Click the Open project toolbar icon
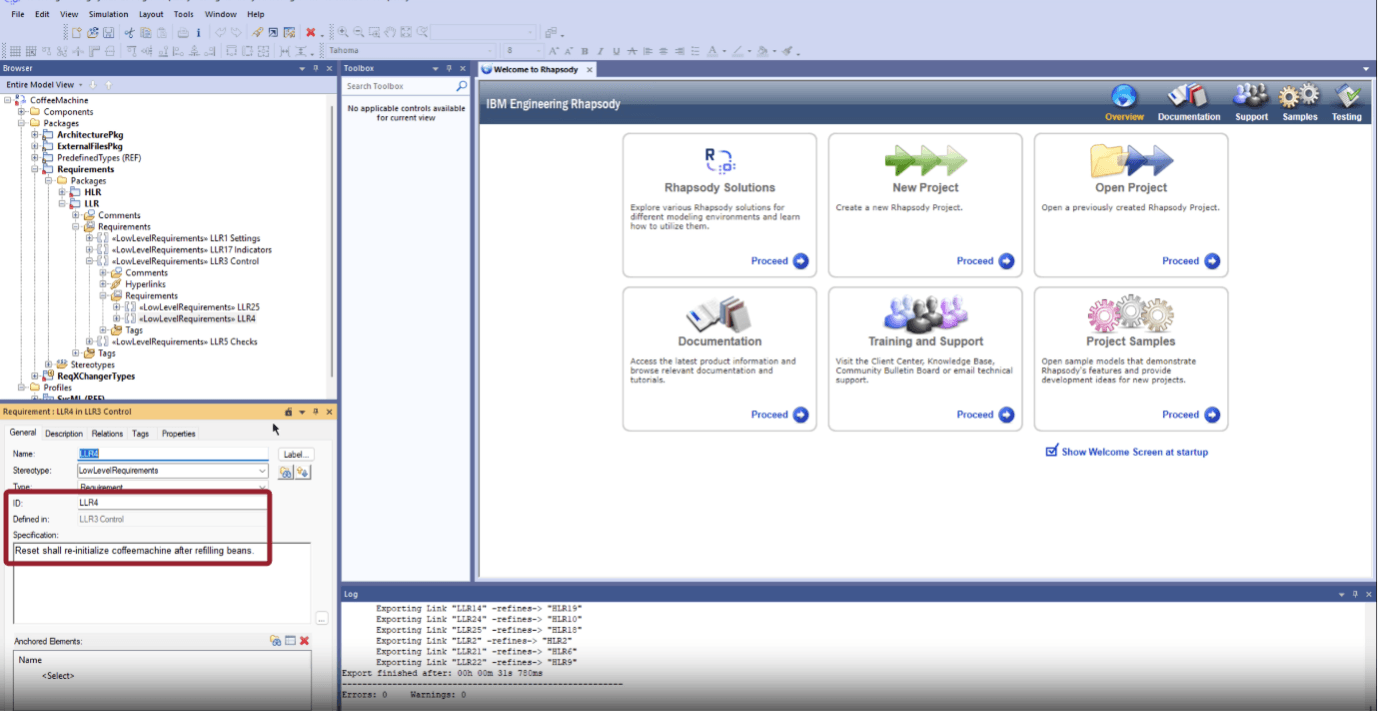 [92, 33]
